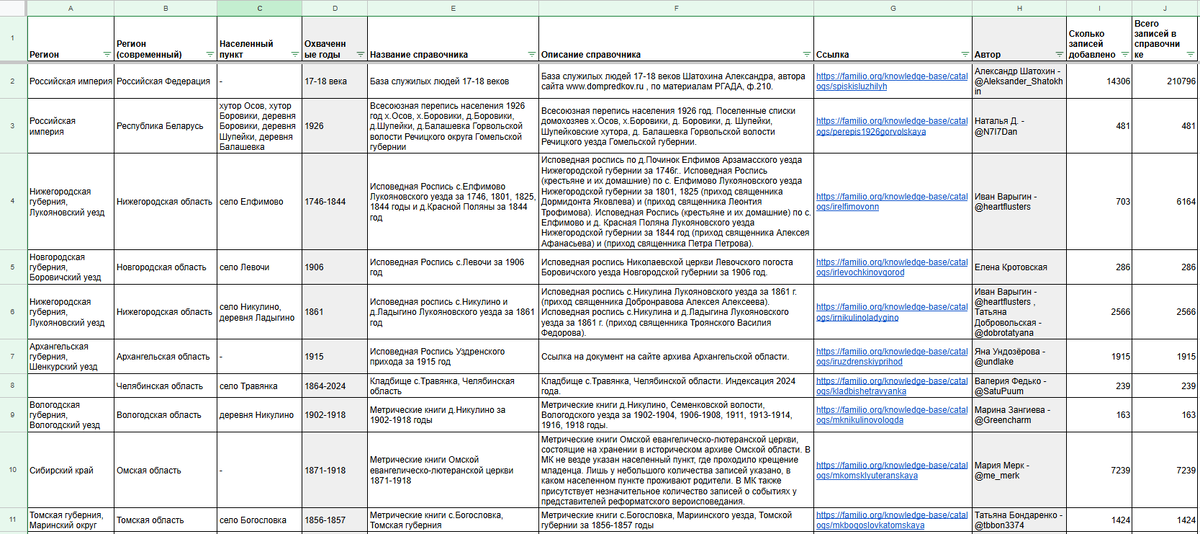
Task: Select the 'деревня Никулино' cell in row 9
Action: pyautogui.click(x=259, y=415)
